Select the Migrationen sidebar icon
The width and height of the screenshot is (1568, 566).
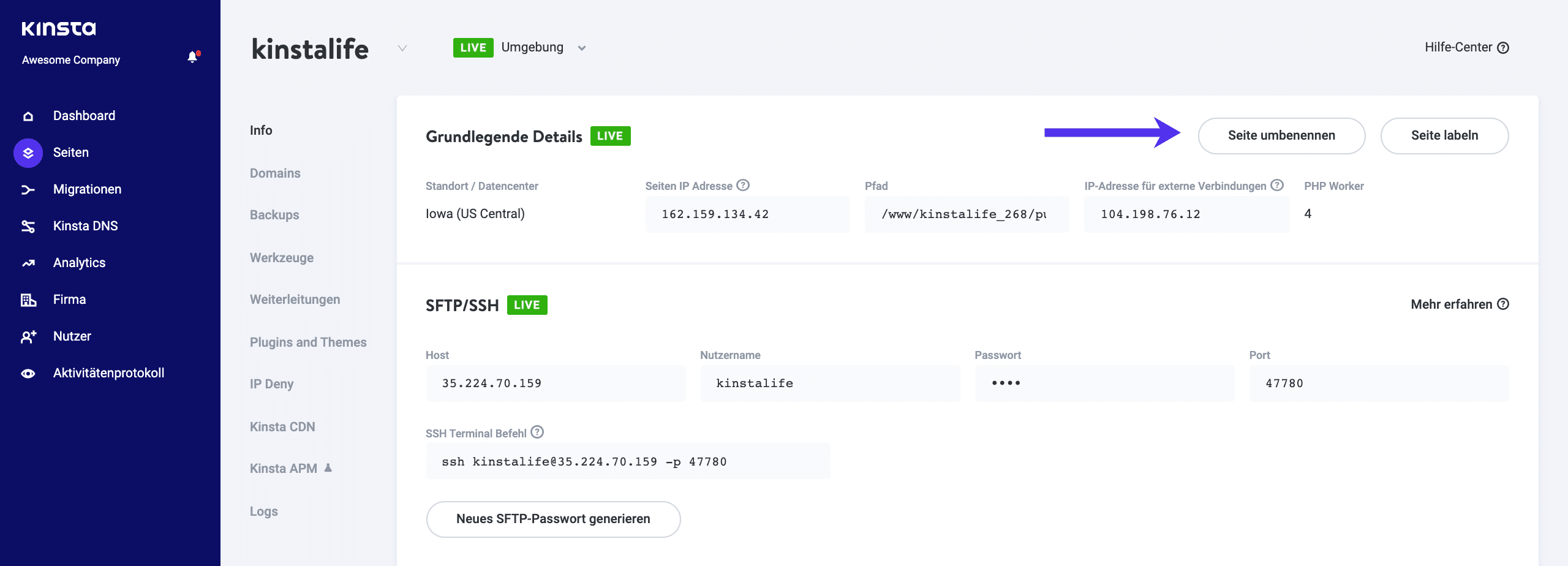[28, 189]
